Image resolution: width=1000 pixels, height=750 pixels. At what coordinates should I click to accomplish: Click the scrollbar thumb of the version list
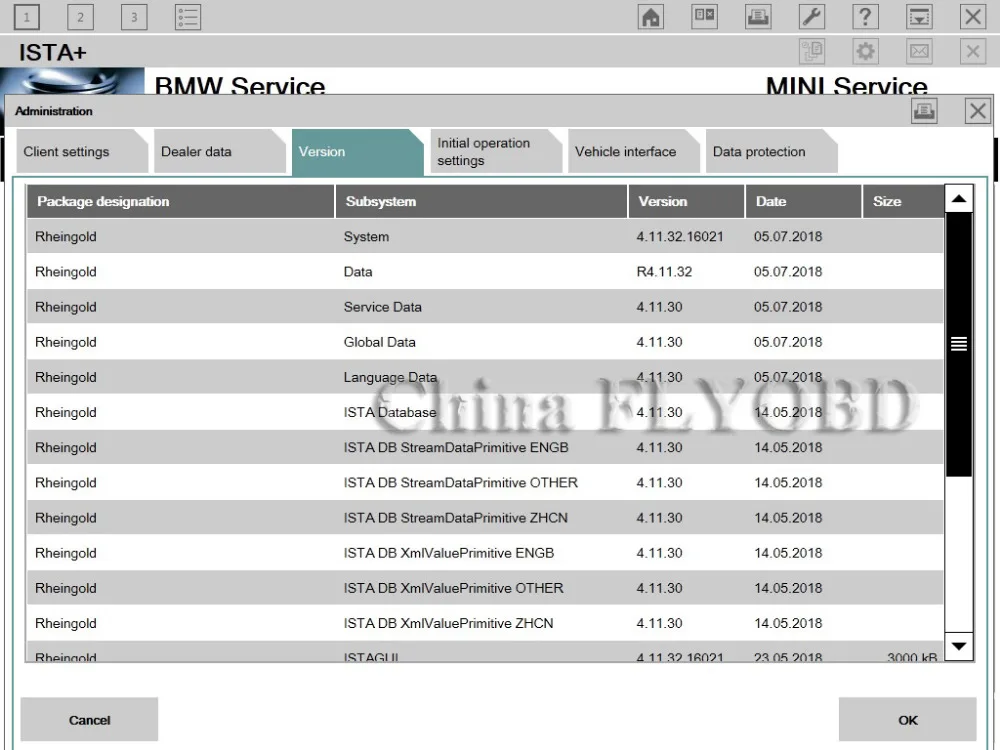(959, 344)
